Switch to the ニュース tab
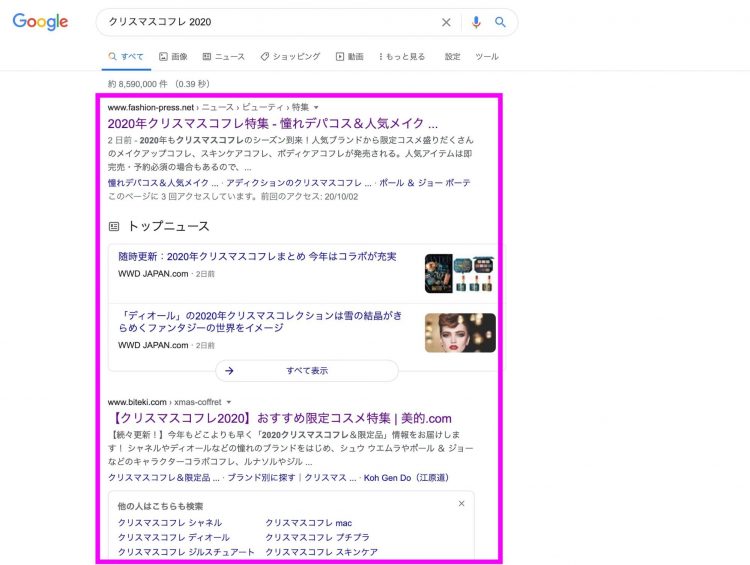This screenshot has width=750, height=565. [223, 56]
